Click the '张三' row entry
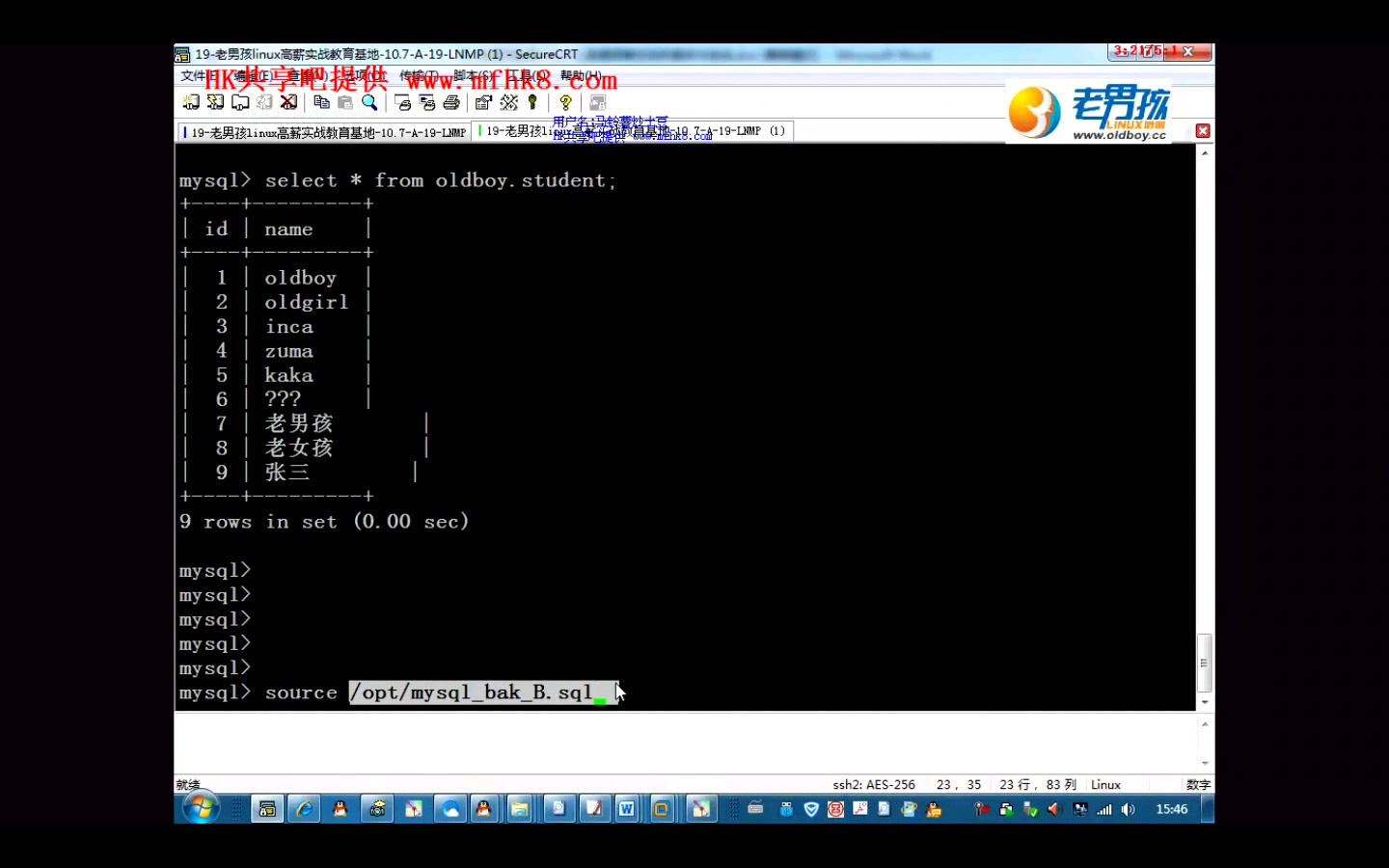This screenshot has width=1389, height=868. [287, 473]
